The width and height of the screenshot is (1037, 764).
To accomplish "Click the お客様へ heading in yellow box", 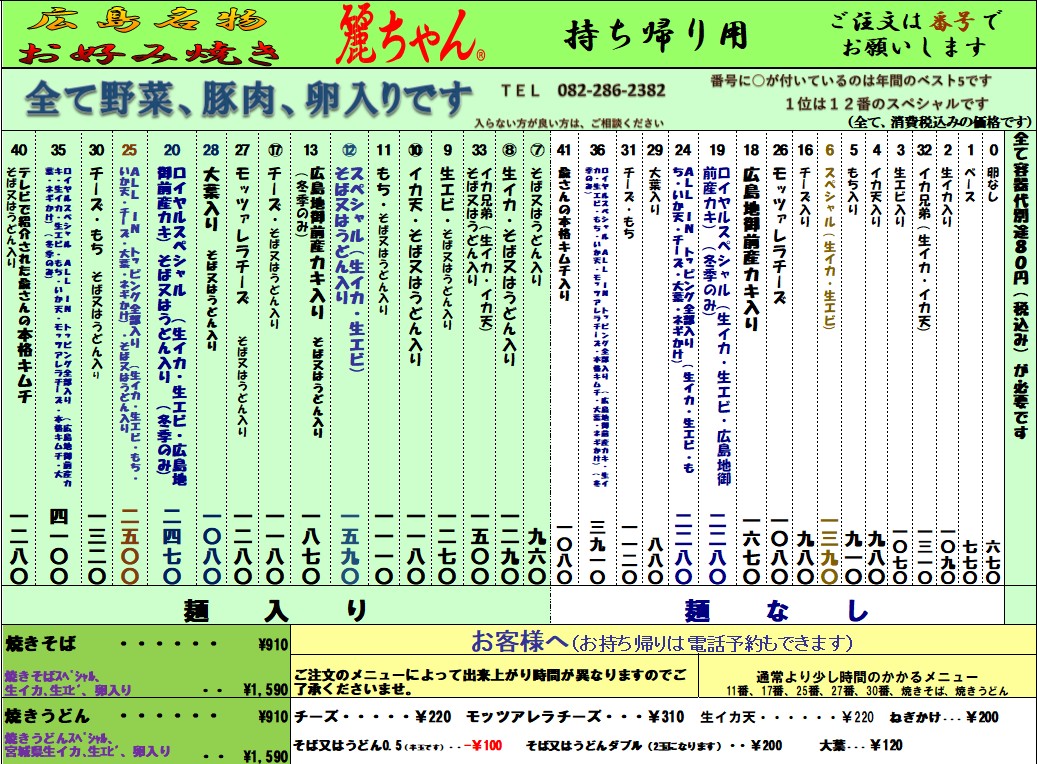I will coord(661,641).
